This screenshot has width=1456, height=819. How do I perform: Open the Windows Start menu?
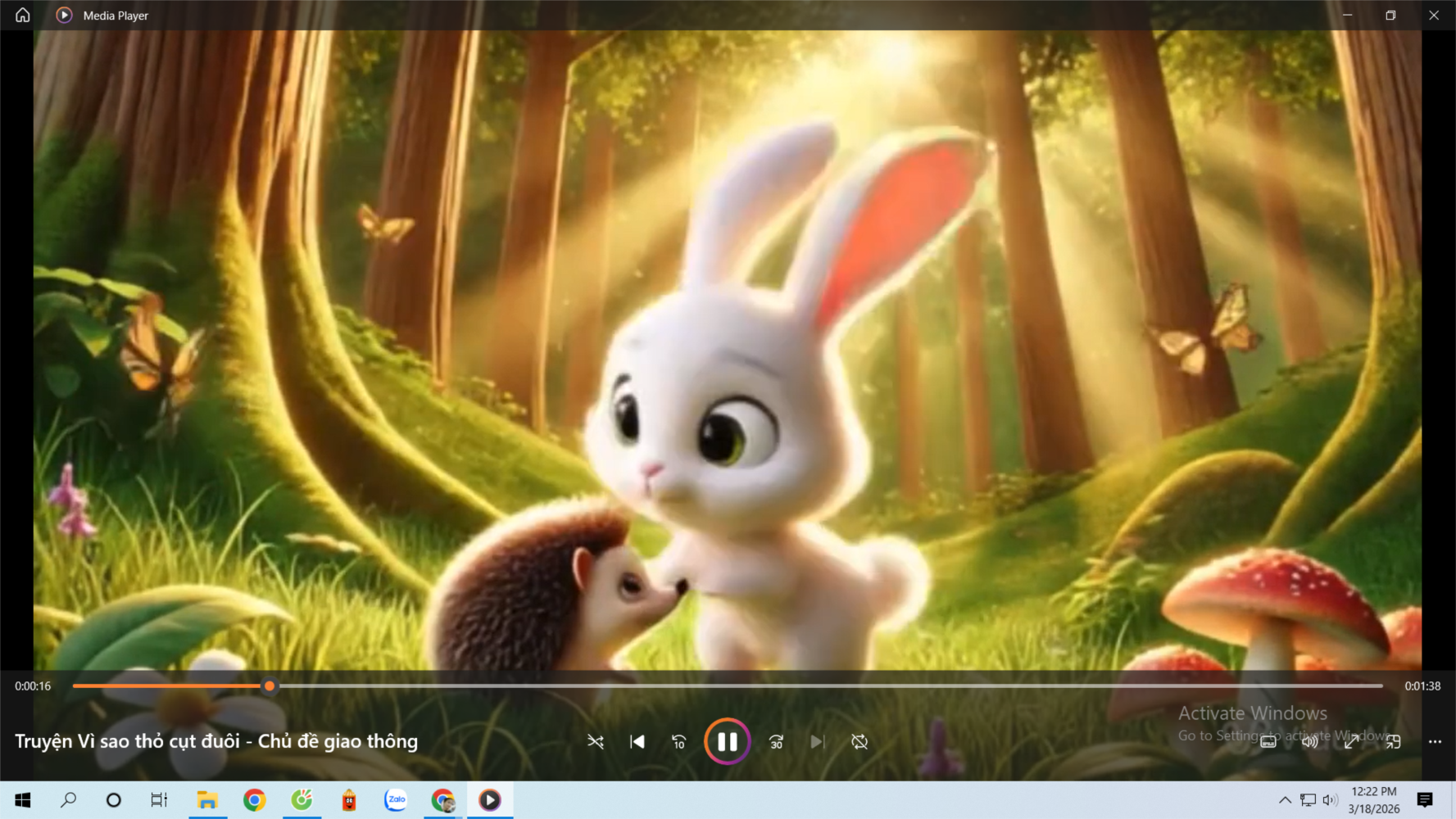point(23,799)
